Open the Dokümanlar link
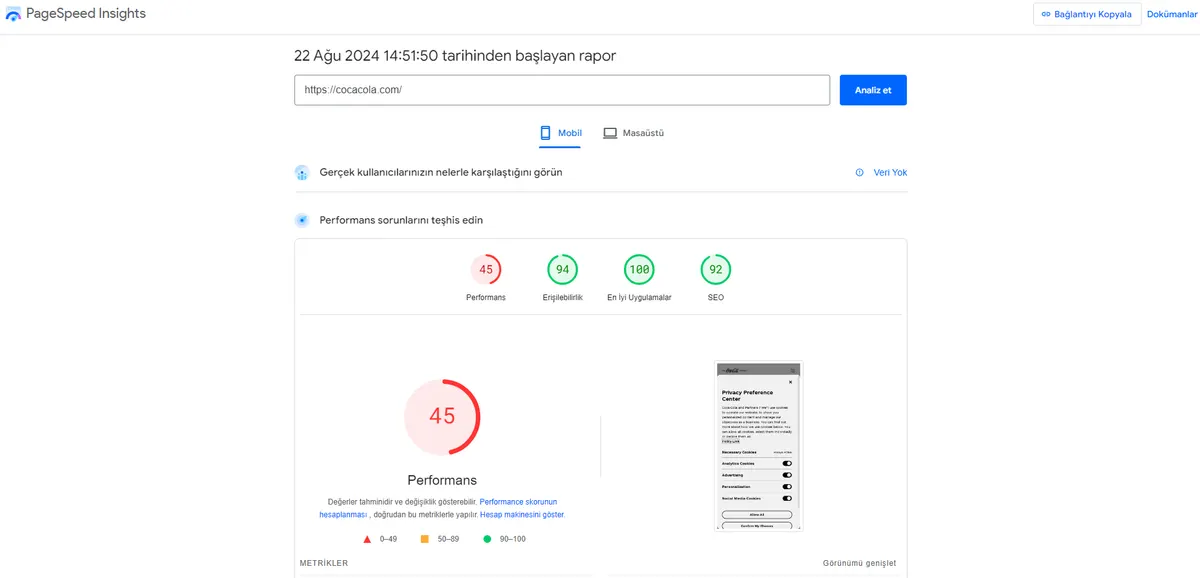This screenshot has height=578, width=1200. (x=1173, y=14)
